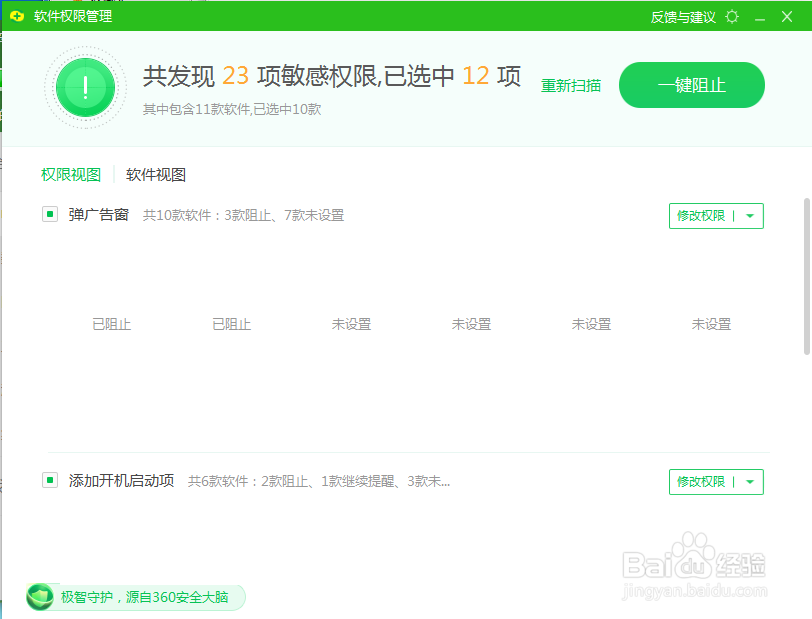The width and height of the screenshot is (812, 619).
Task: Click text 共10款软件：3款阻止、7款未设置
Action: pos(243,215)
